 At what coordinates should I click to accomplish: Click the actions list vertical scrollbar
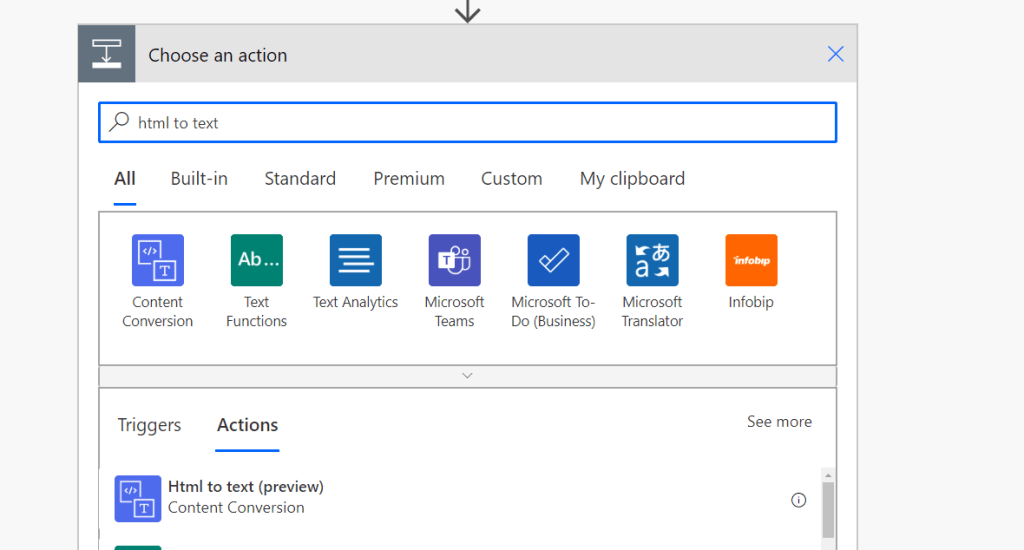[828, 508]
